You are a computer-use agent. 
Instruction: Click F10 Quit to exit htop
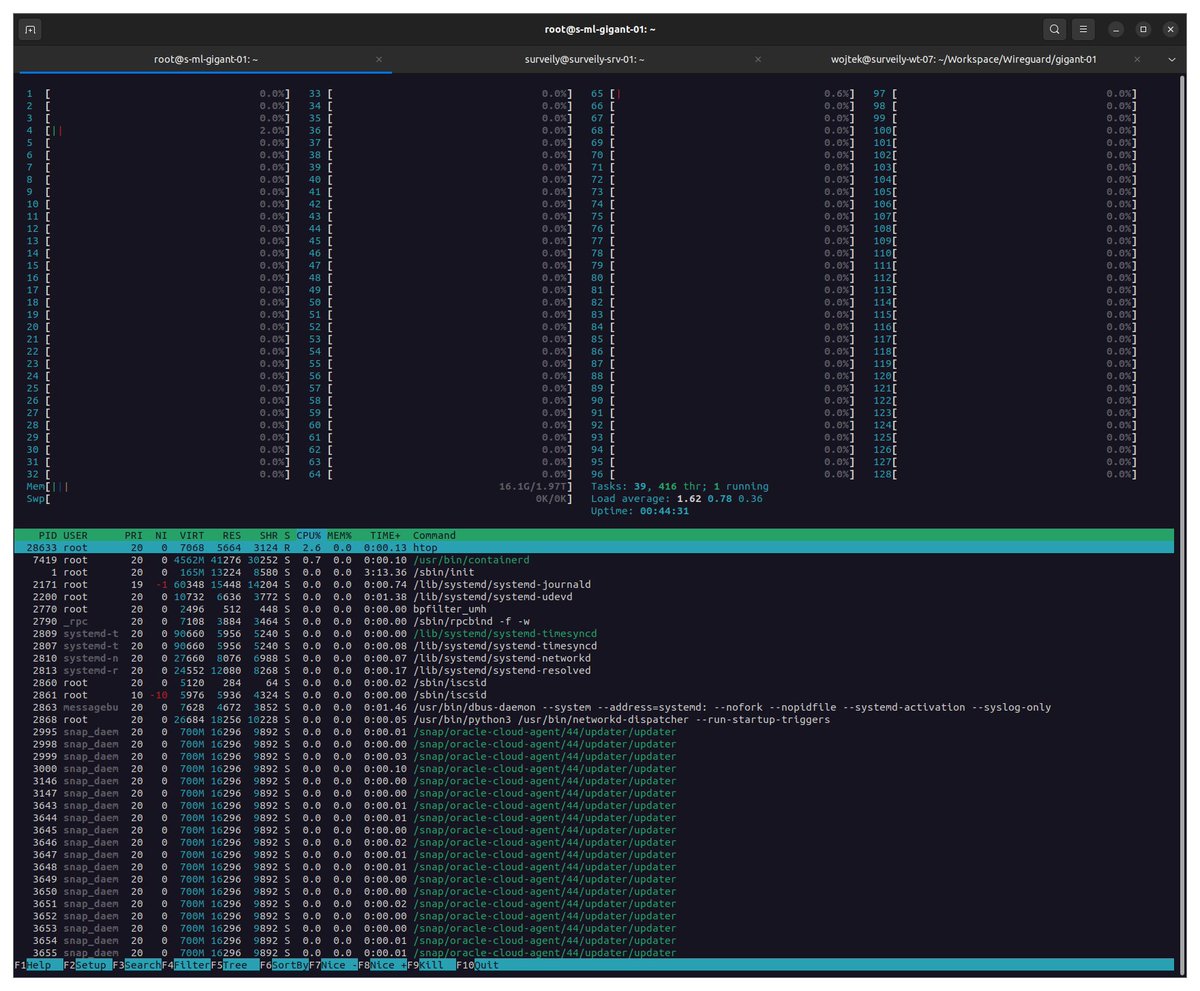point(479,965)
